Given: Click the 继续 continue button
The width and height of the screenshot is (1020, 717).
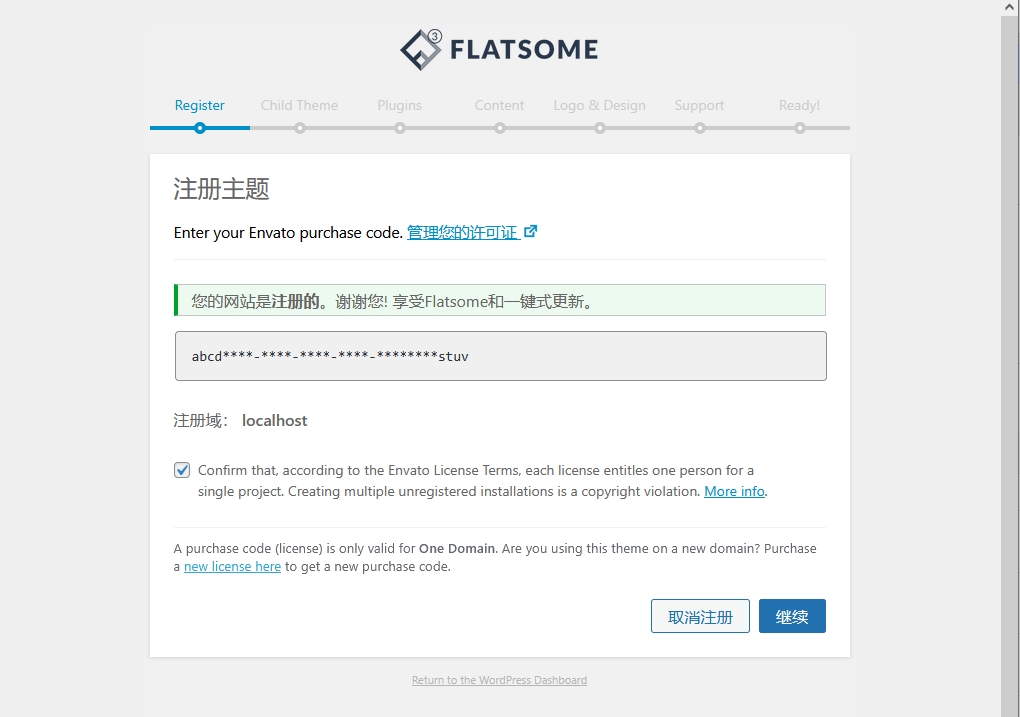Looking at the screenshot, I should [x=792, y=616].
